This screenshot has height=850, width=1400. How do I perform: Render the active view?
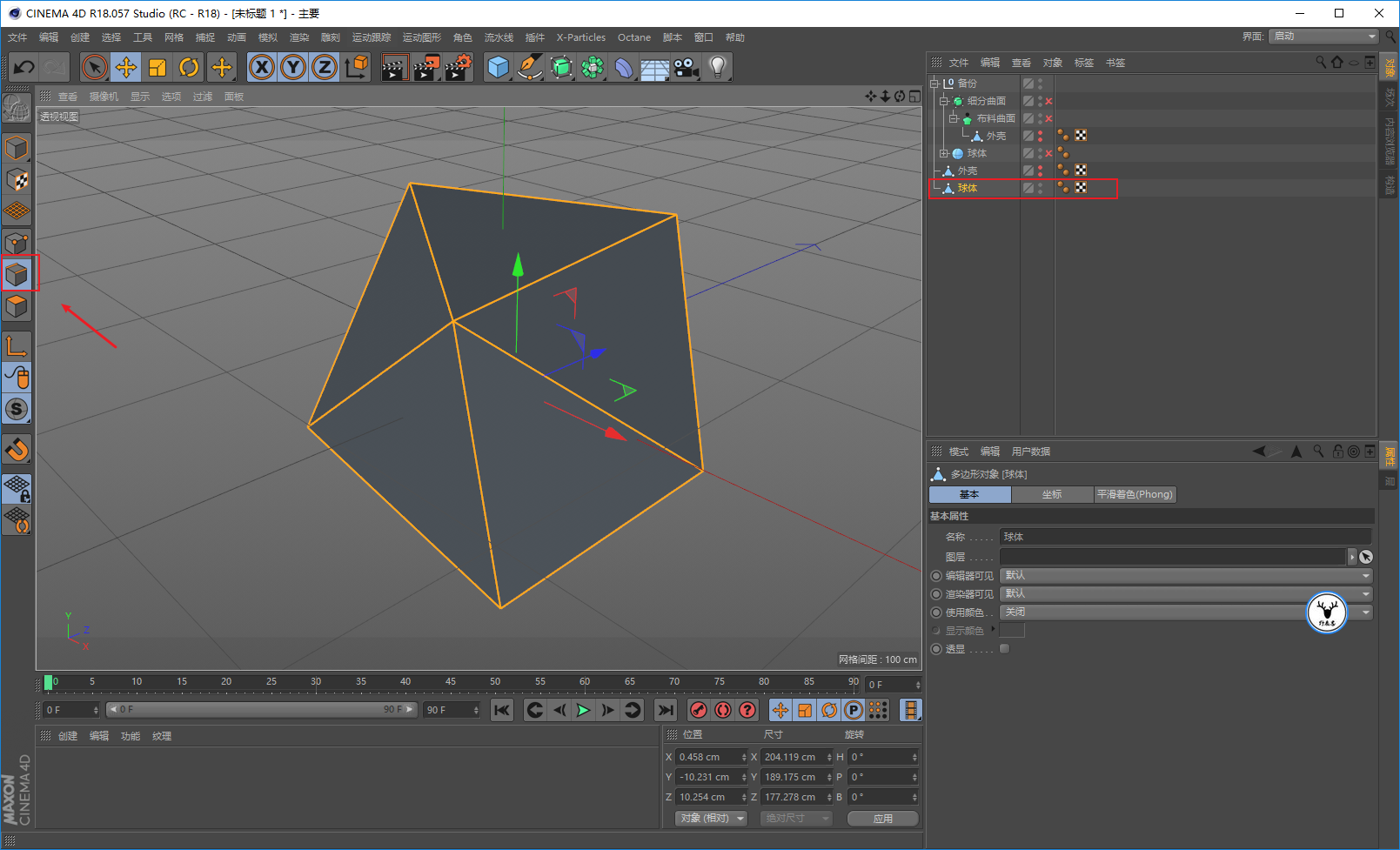tap(395, 67)
